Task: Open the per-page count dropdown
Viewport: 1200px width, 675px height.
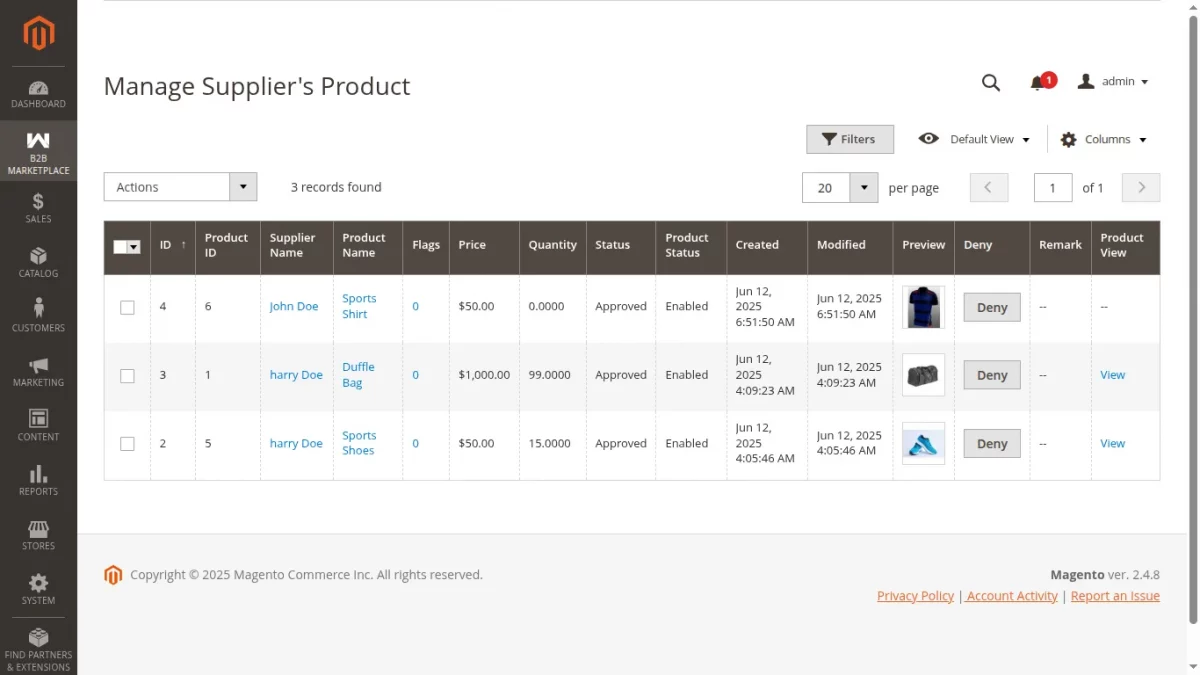Action: coord(865,187)
